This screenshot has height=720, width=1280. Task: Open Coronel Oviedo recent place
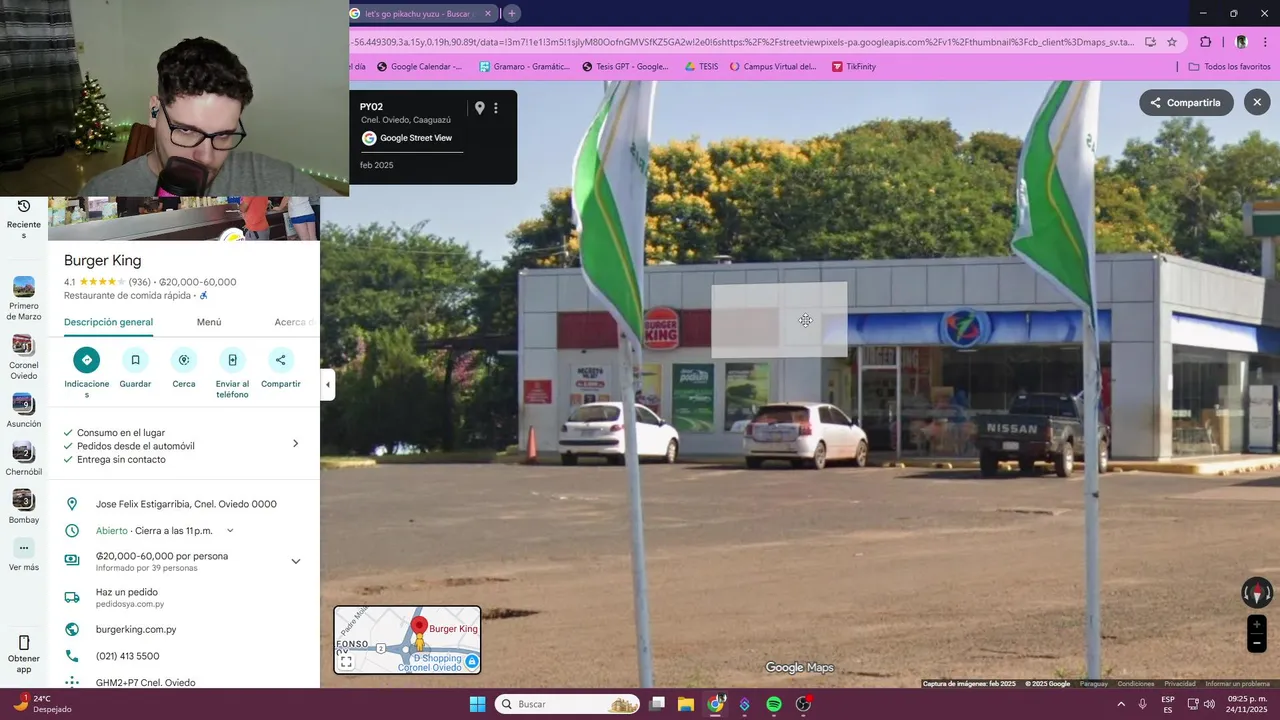click(24, 357)
